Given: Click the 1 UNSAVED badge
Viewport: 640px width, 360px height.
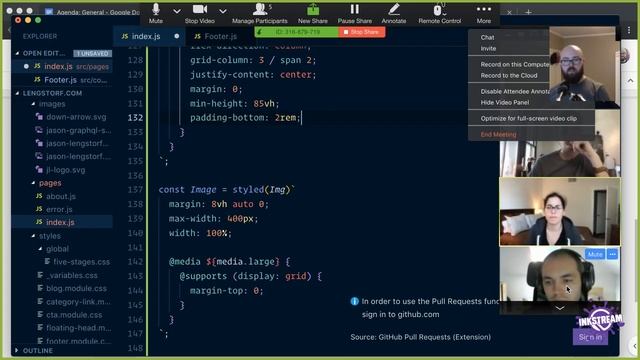Looking at the screenshot, I should tap(93, 53).
